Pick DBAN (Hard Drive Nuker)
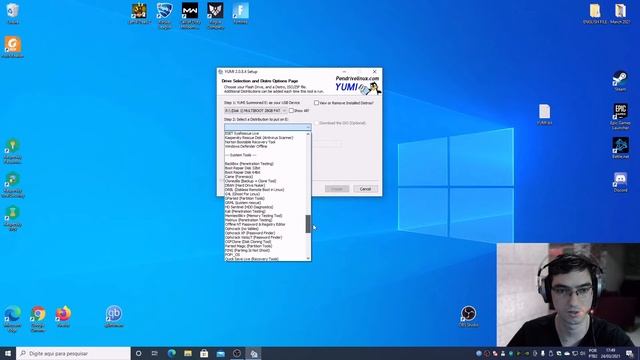Viewport: 640px width, 360px height. pyautogui.click(x=245, y=185)
